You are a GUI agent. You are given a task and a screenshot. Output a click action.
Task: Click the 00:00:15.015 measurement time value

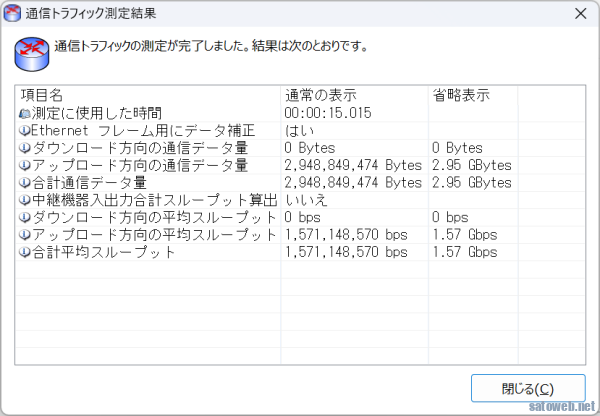click(x=328, y=114)
